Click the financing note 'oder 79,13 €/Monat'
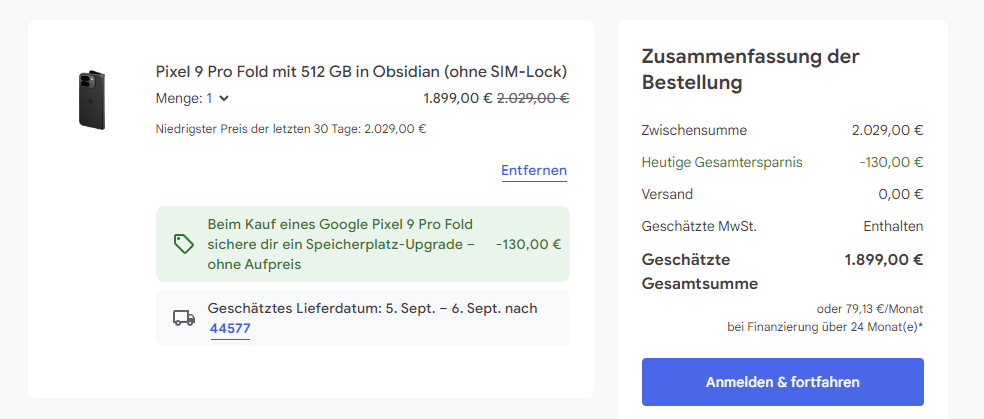The height and width of the screenshot is (419, 984). pyautogui.click(x=870, y=309)
